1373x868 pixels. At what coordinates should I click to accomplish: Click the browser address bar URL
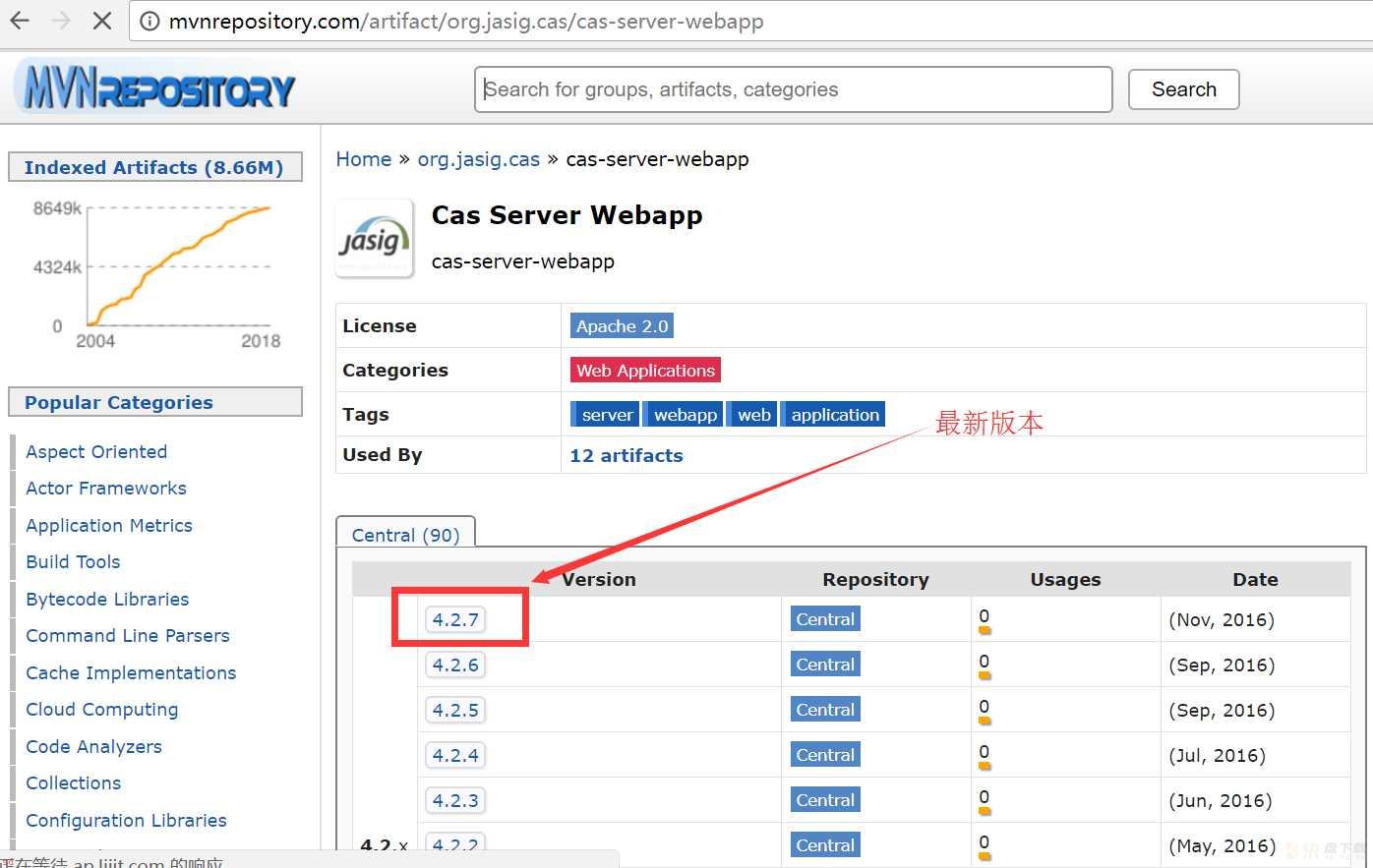pos(466,22)
